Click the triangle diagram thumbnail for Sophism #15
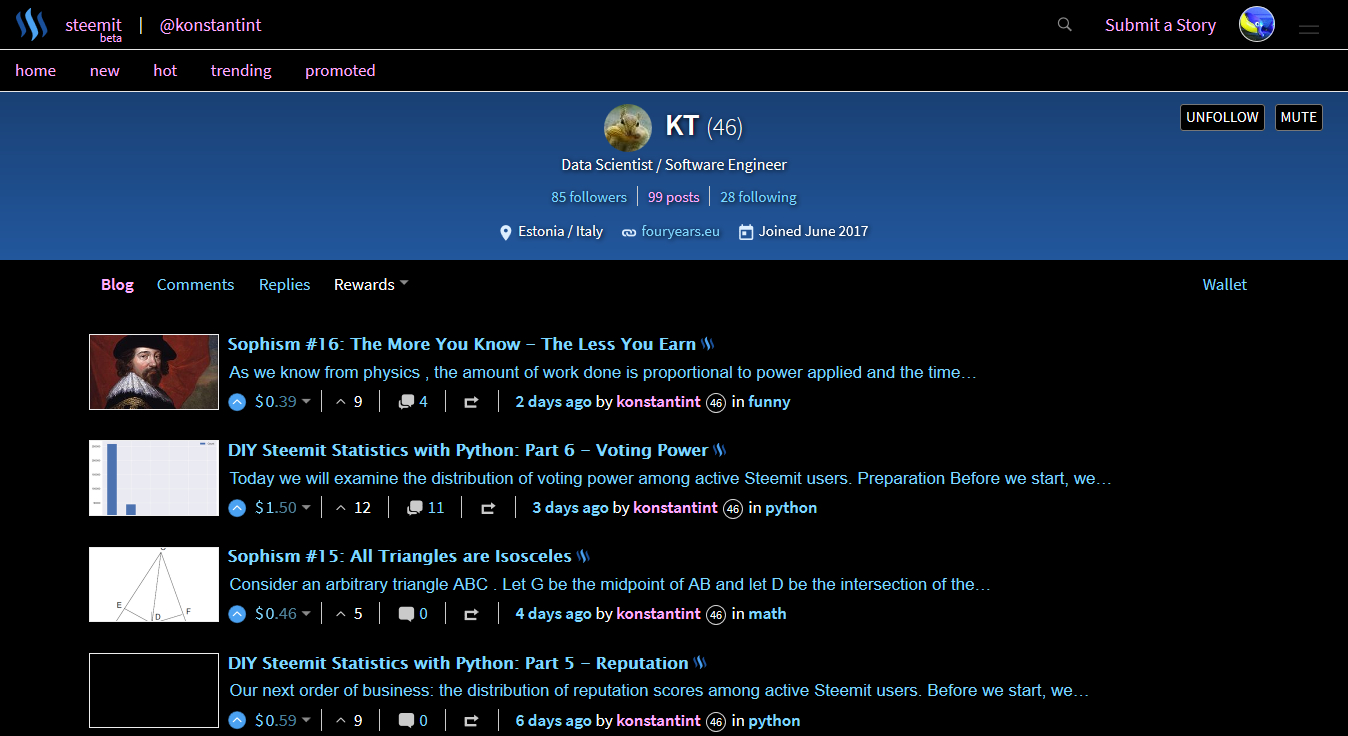The image size is (1348, 736). point(154,584)
